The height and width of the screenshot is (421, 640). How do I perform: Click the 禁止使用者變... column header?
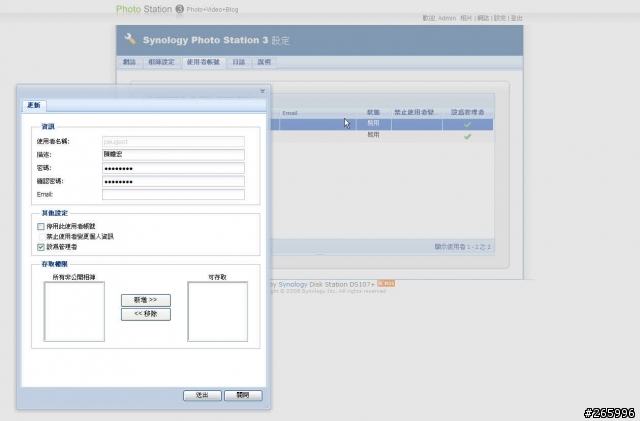[417, 112]
